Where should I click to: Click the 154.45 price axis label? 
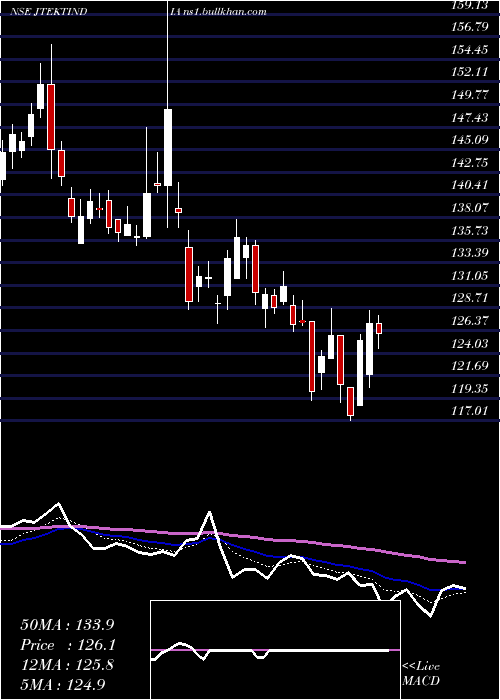(470, 50)
